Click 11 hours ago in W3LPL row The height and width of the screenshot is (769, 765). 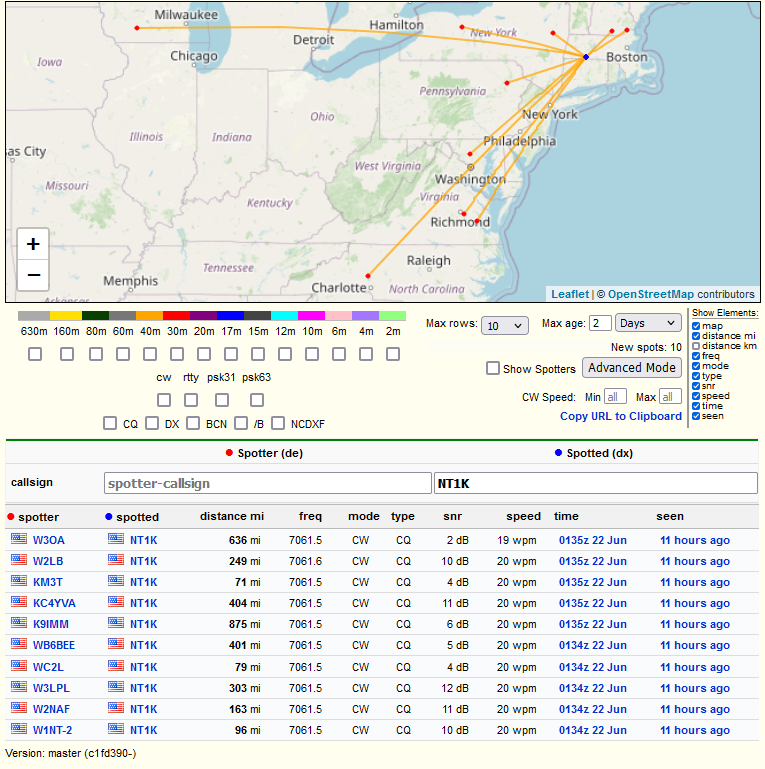pyautogui.click(x=694, y=688)
